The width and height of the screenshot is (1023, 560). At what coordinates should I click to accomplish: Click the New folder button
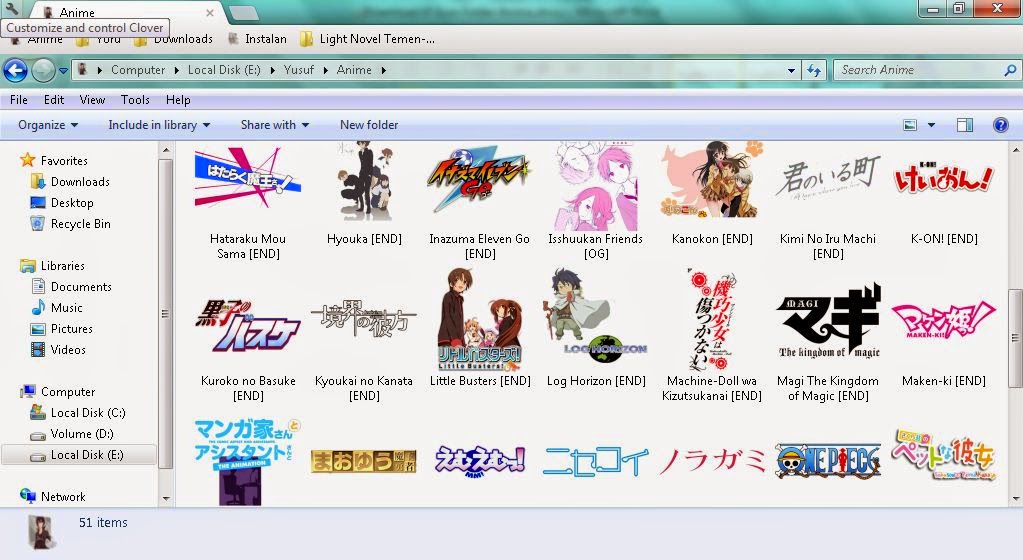tap(369, 125)
